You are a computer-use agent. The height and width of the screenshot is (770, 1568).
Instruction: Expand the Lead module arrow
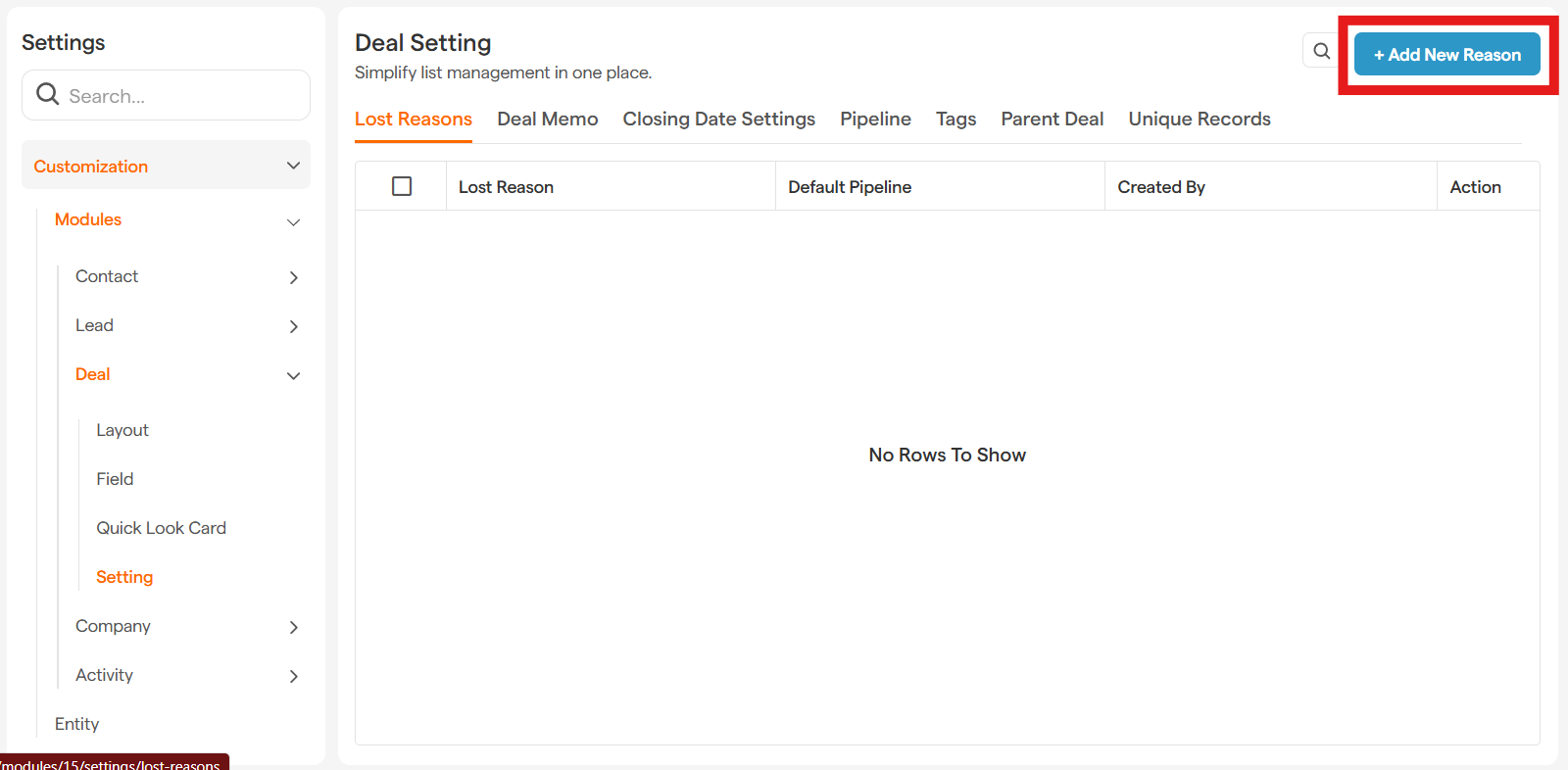(293, 326)
